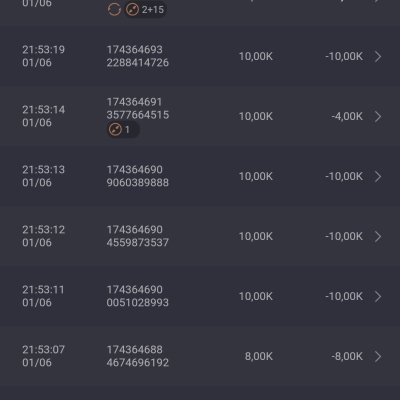The image size is (400, 400).
Task: Click the -4,00K result value
Action: pos(347,116)
